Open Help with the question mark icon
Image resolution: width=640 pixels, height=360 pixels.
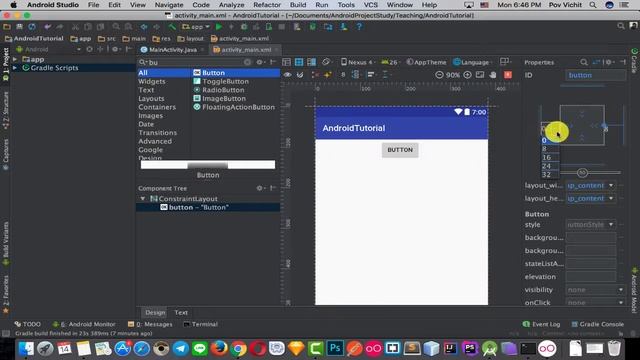click(359, 27)
